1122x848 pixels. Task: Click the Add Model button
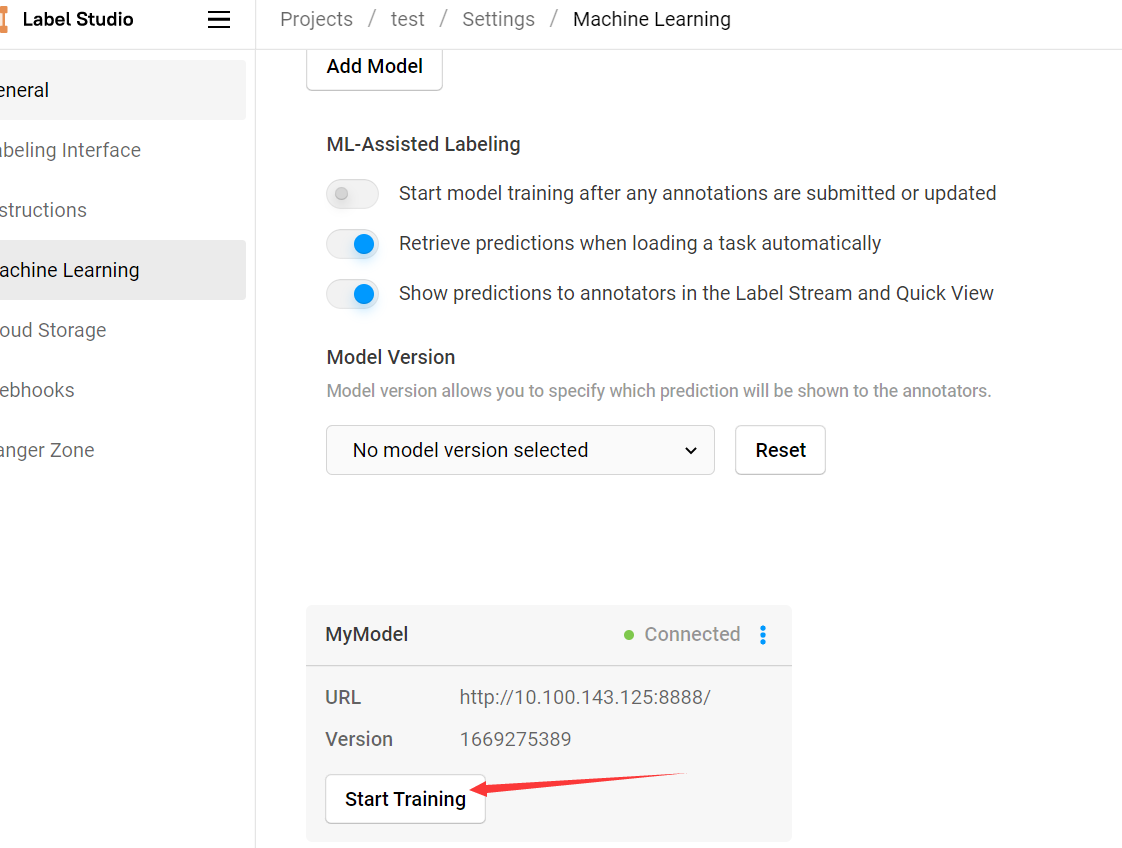pos(374,67)
